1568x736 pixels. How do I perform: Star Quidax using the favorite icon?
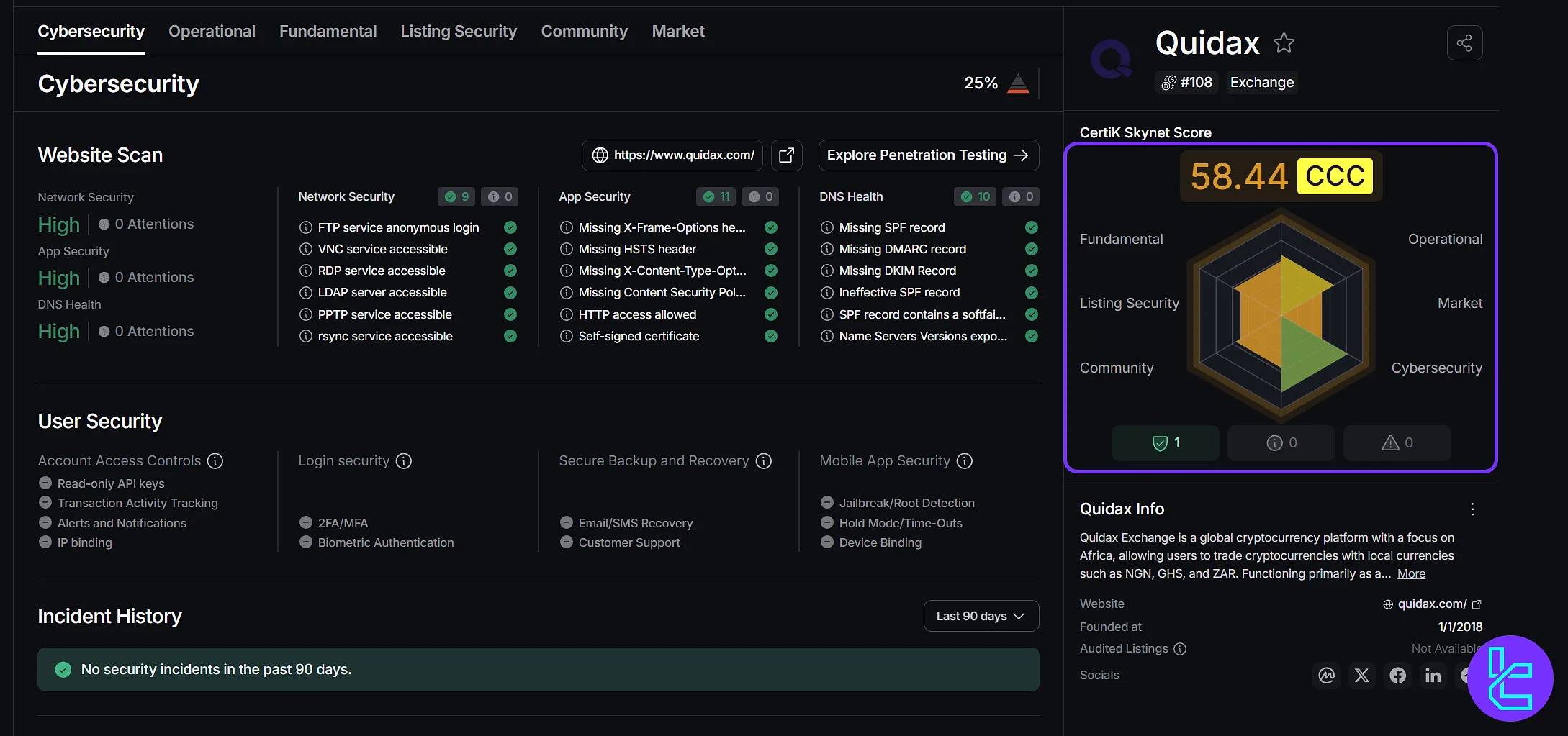[1284, 43]
